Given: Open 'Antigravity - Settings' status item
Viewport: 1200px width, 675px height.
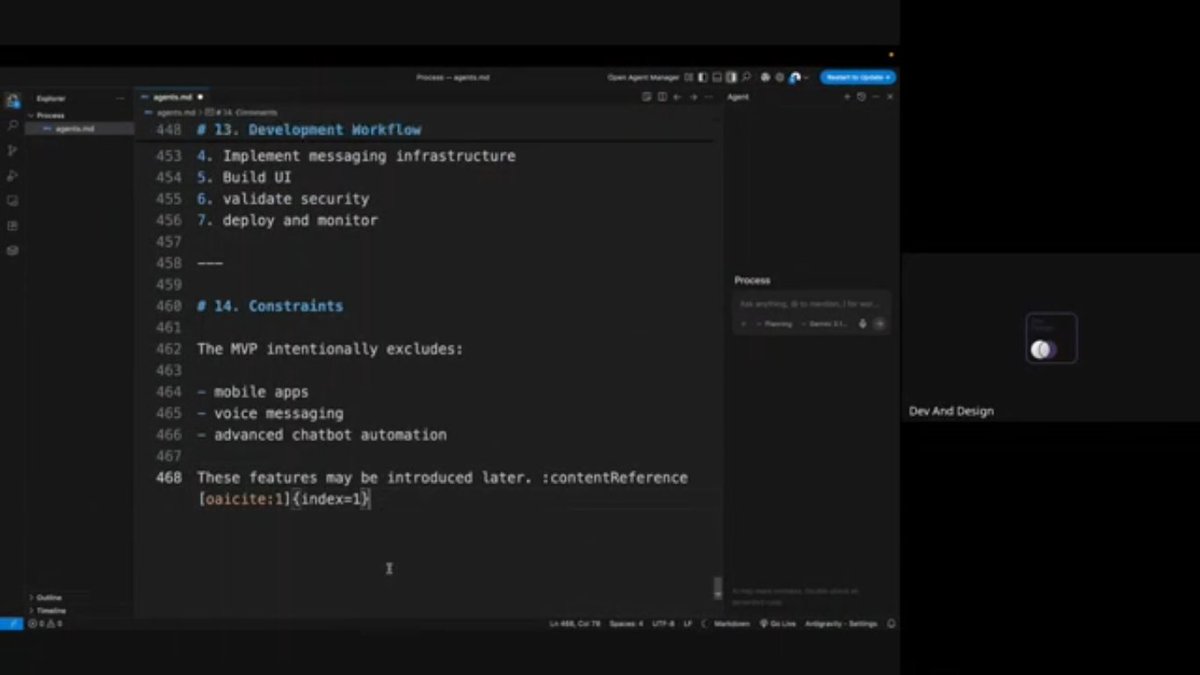Looking at the screenshot, I should (841, 623).
